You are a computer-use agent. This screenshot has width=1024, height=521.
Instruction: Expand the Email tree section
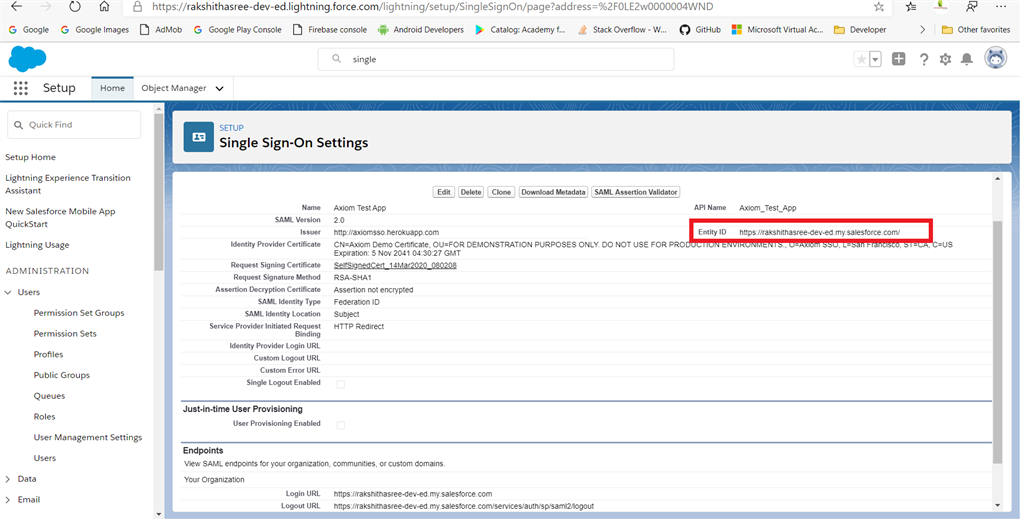click(8, 500)
